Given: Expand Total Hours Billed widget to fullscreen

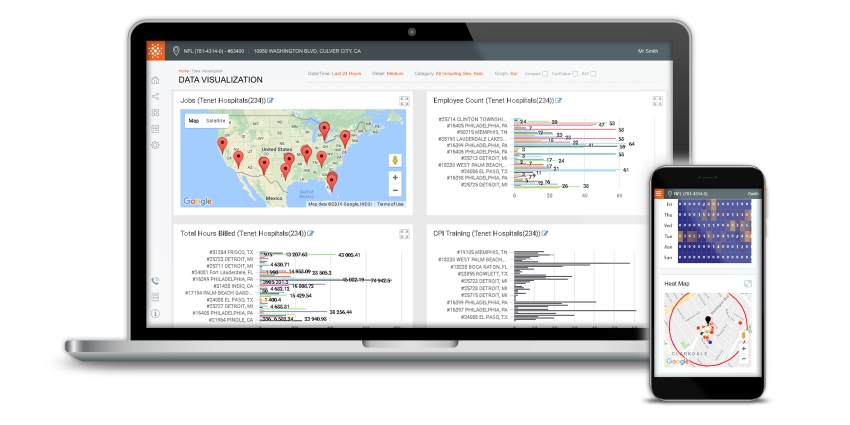Looking at the screenshot, I should [404, 234].
